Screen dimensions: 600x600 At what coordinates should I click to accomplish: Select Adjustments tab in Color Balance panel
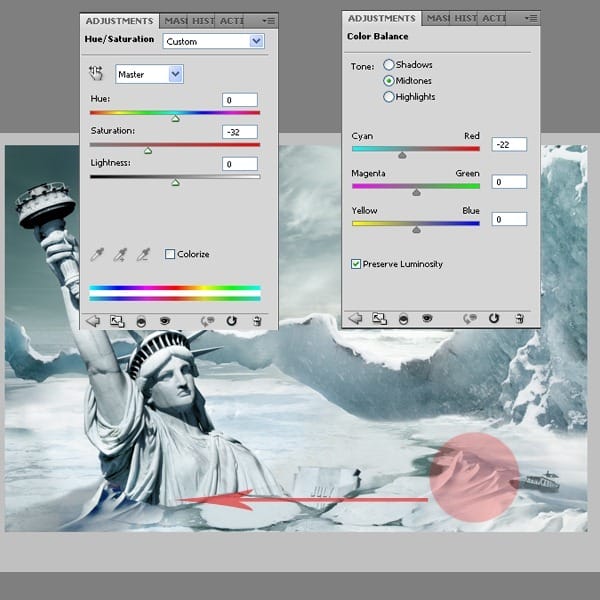coord(382,18)
